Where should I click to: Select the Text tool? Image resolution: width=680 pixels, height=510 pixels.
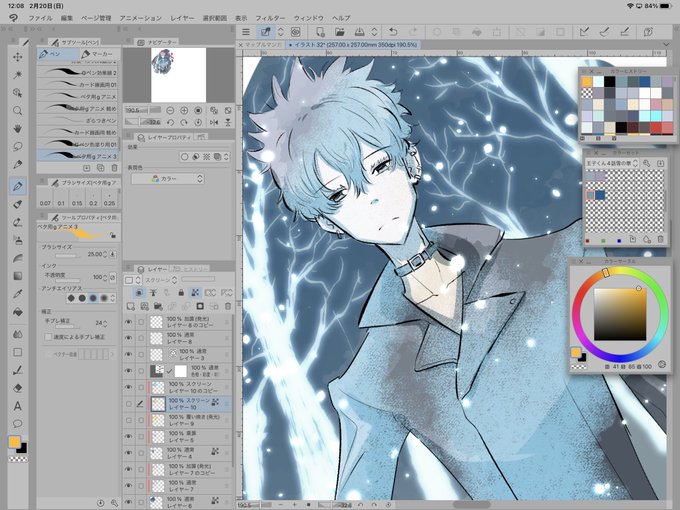click(18, 406)
